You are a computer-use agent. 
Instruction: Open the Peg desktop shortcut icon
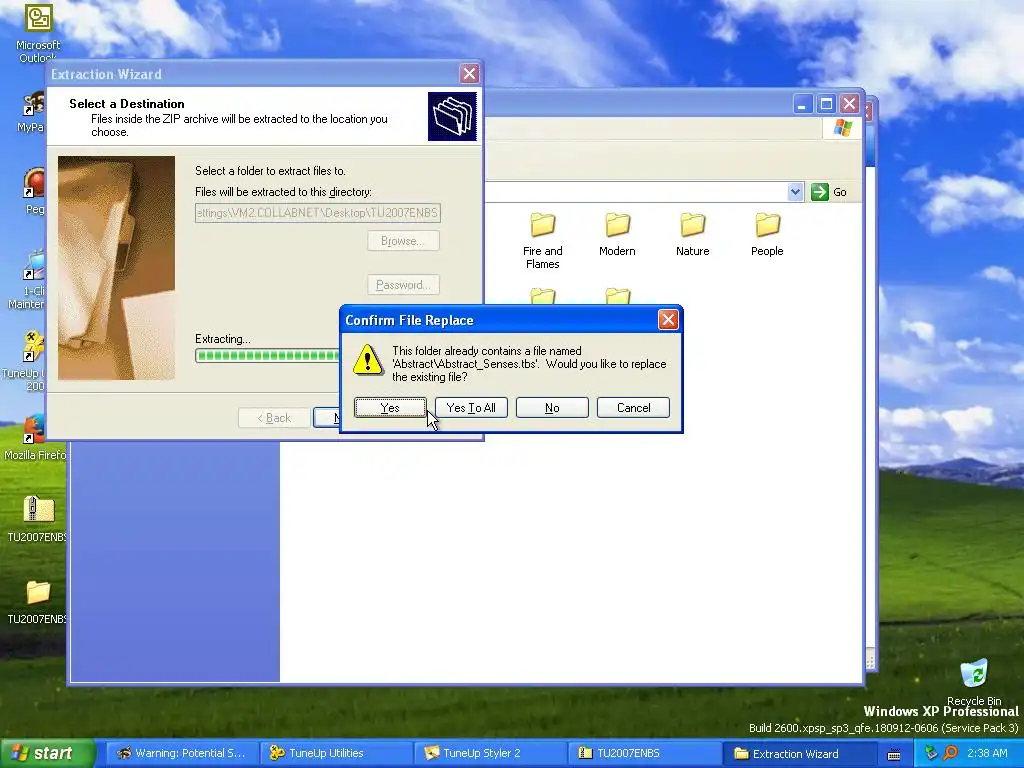pyautogui.click(x=34, y=191)
